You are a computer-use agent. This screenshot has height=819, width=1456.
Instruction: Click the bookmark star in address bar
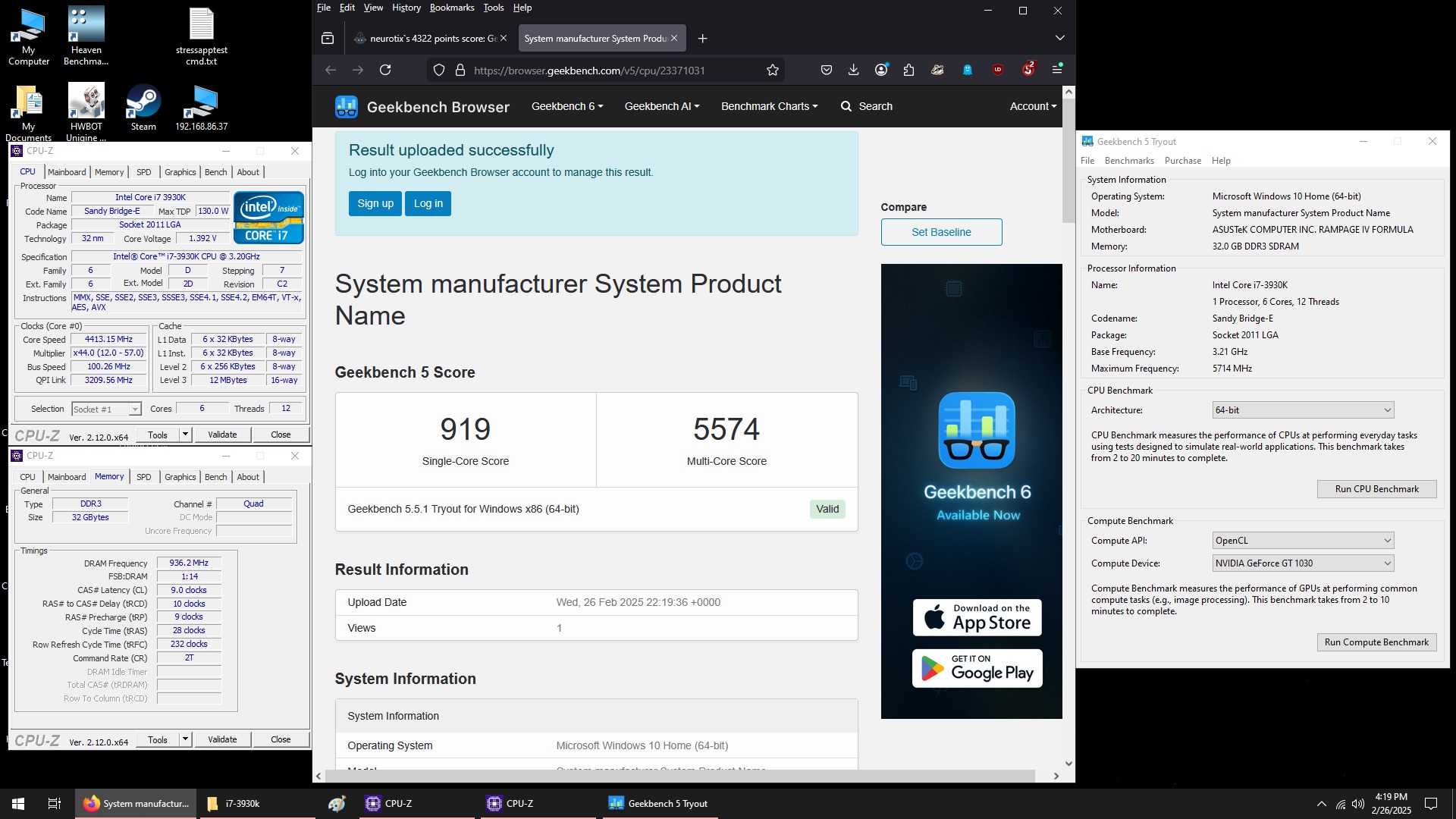tap(773, 70)
